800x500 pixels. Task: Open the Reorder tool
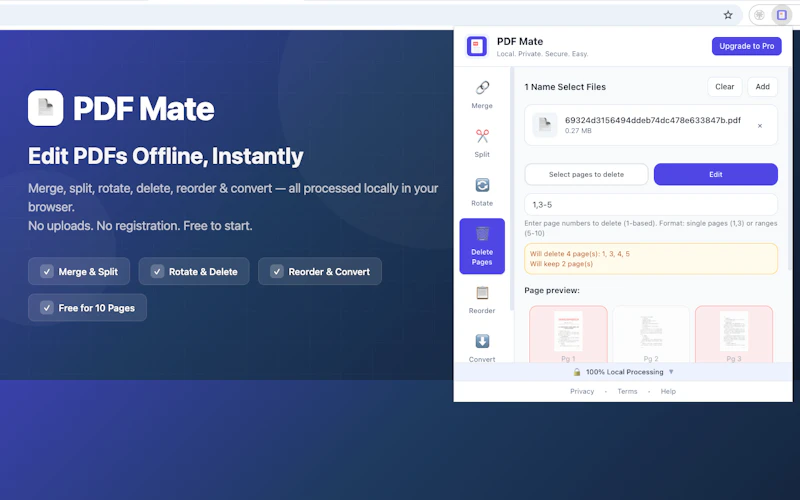point(482,299)
